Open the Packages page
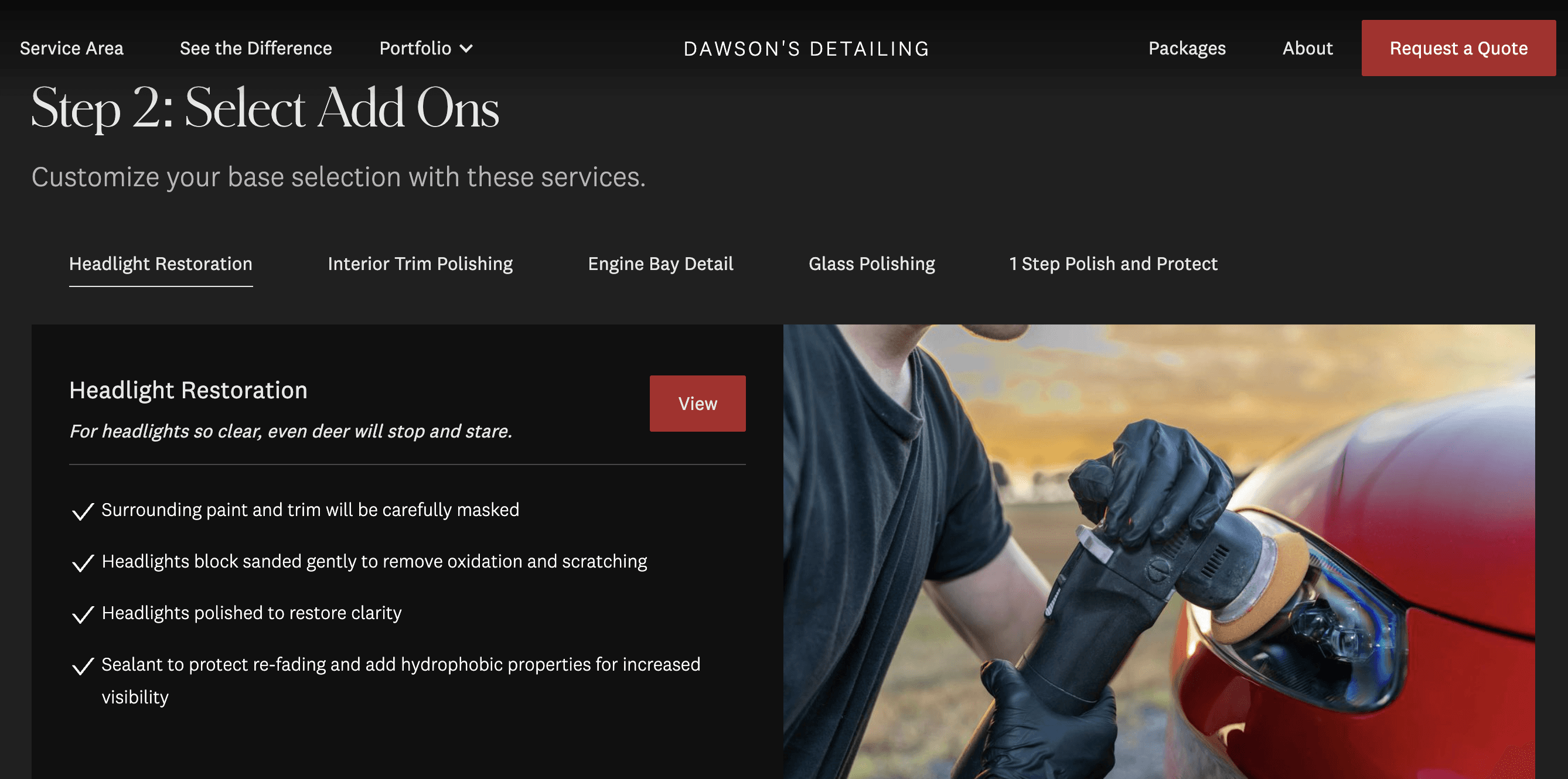The image size is (1568, 779). coord(1187,48)
